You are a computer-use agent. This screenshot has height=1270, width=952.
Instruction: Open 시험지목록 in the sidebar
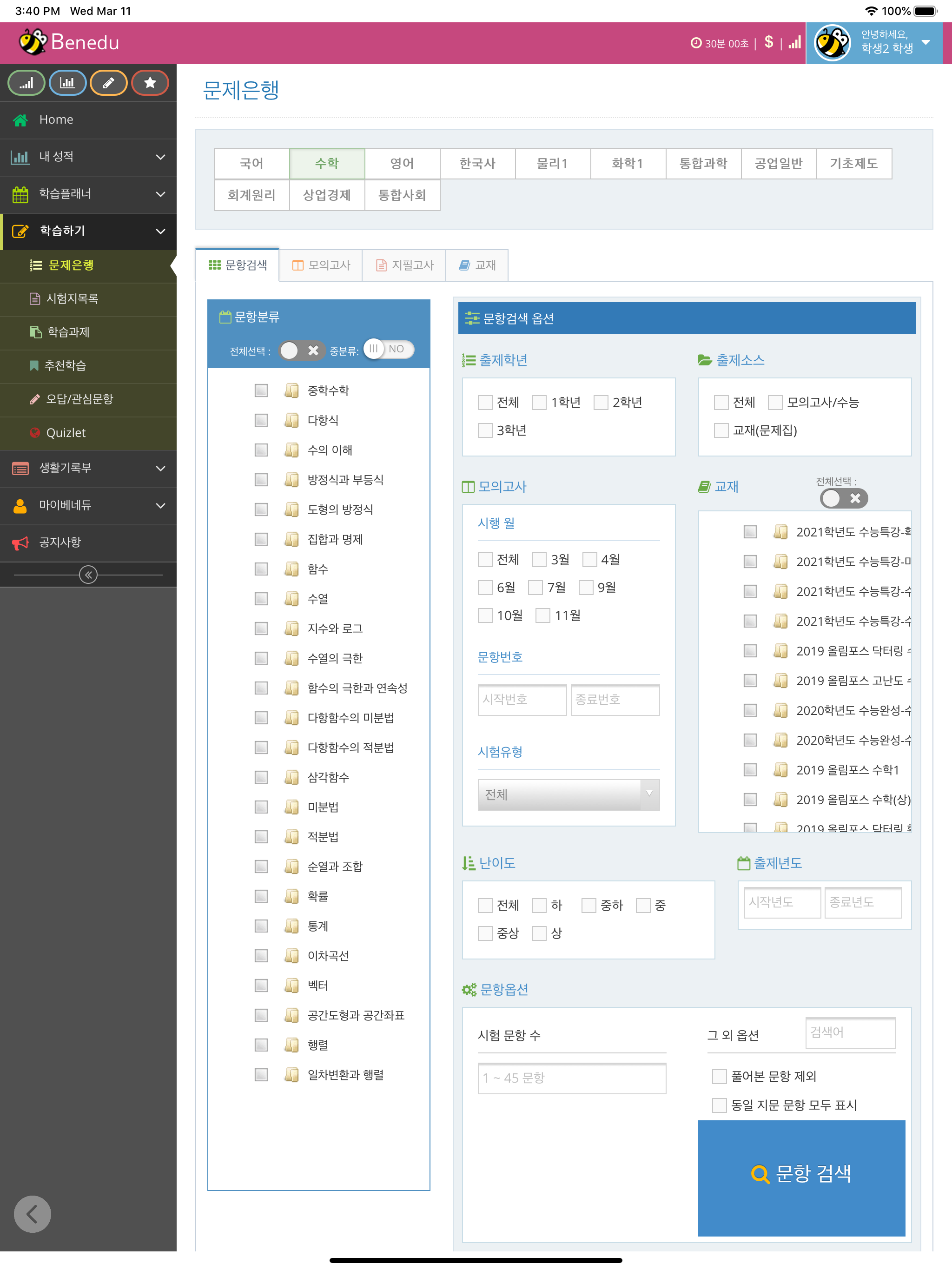point(88,298)
